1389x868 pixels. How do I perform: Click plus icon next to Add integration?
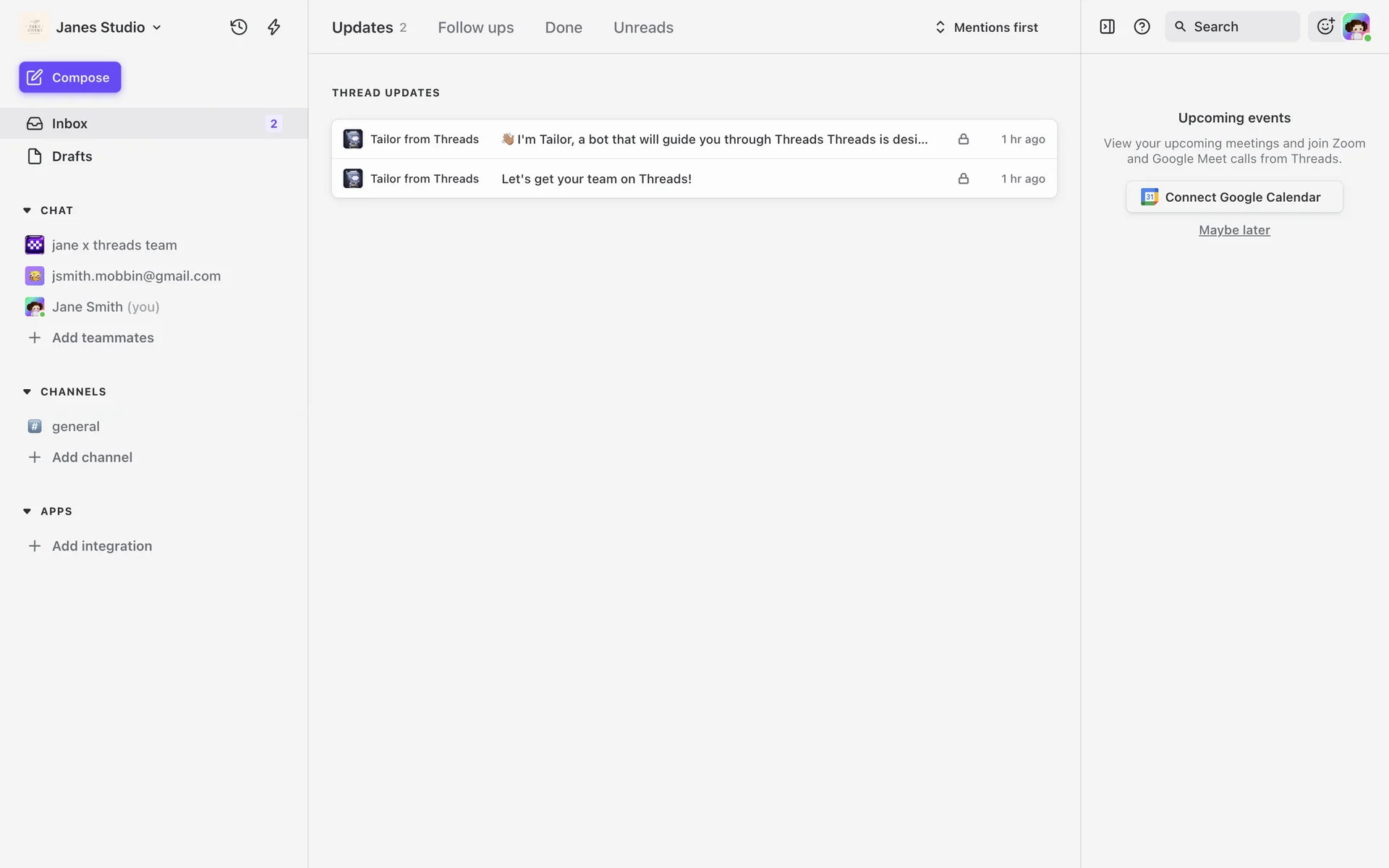(x=35, y=546)
